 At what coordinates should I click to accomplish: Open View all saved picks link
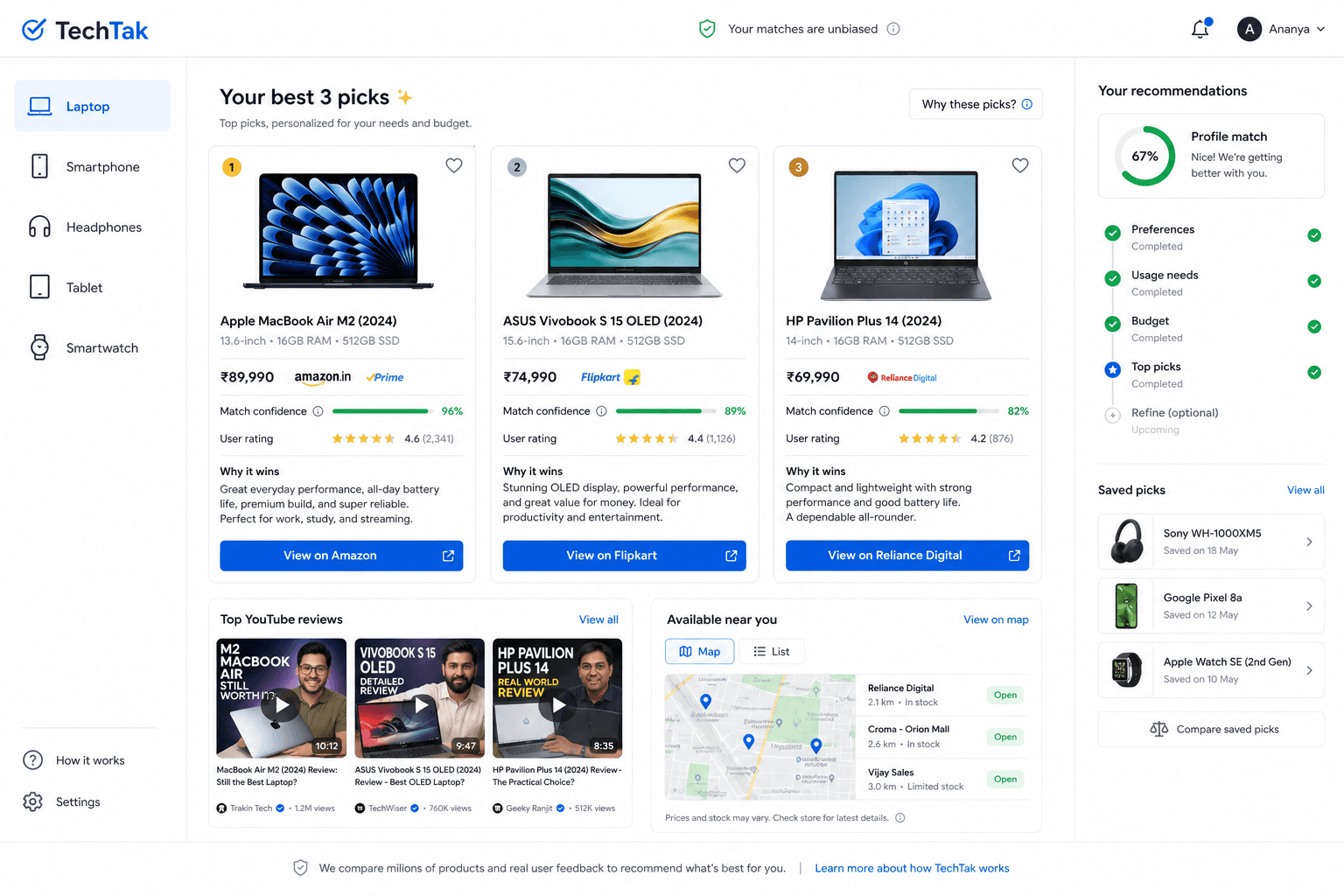[x=1305, y=490]
